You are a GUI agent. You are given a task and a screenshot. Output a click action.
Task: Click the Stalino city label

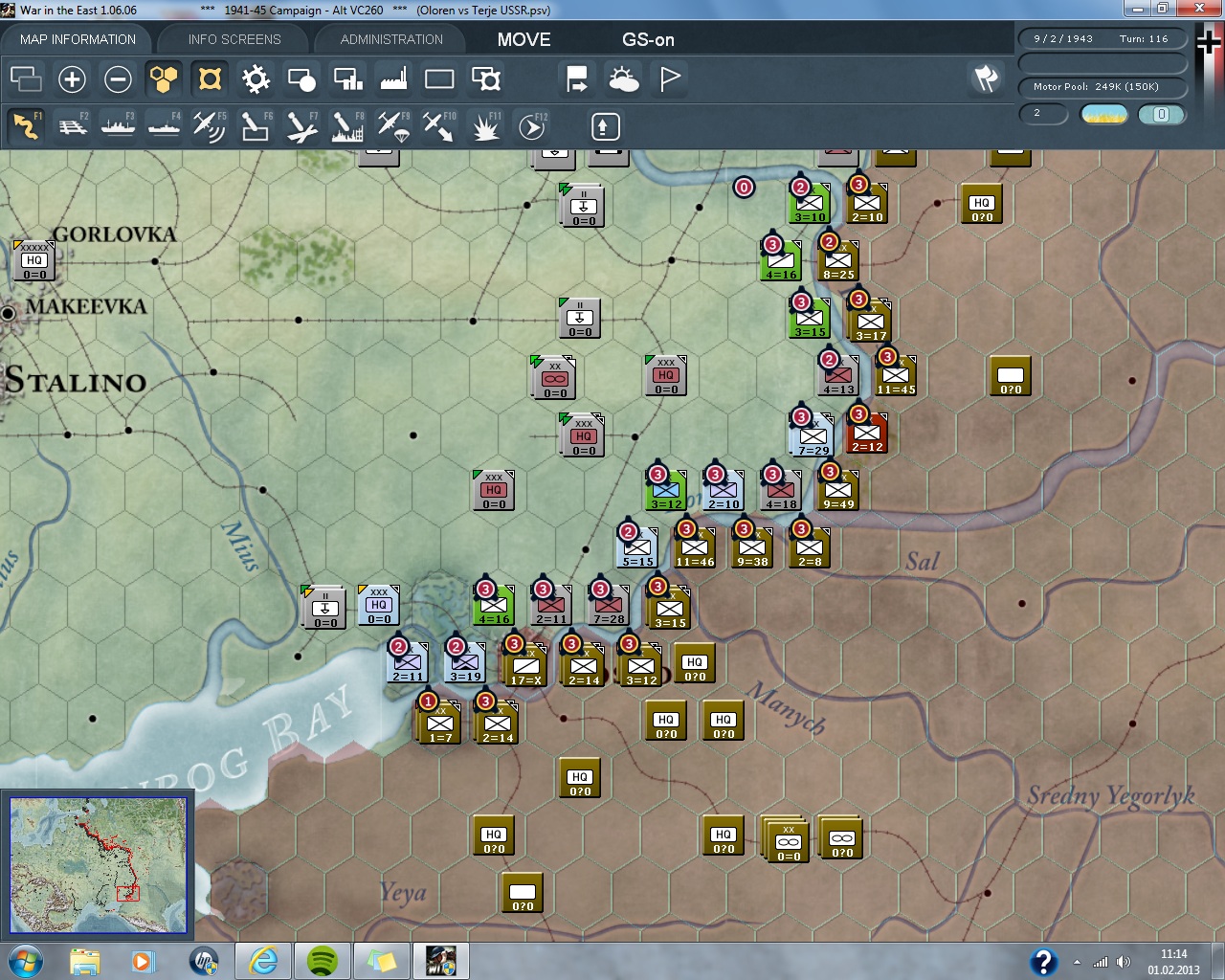[x=76, y=381]
